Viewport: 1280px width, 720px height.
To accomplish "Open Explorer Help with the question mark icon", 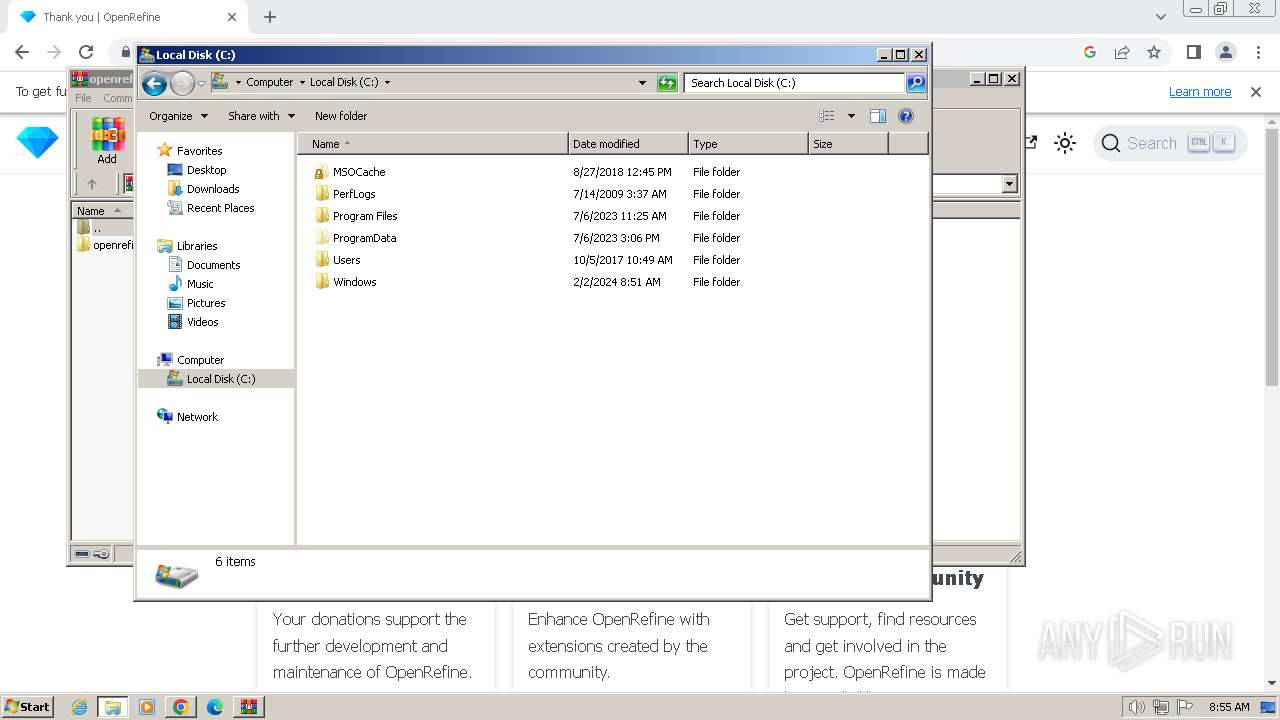I will click(x=906, y=116).
